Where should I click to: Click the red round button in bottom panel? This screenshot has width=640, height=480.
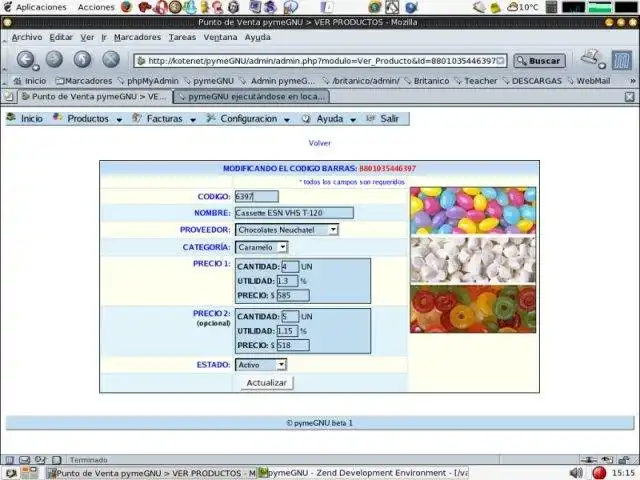(599, 473)
